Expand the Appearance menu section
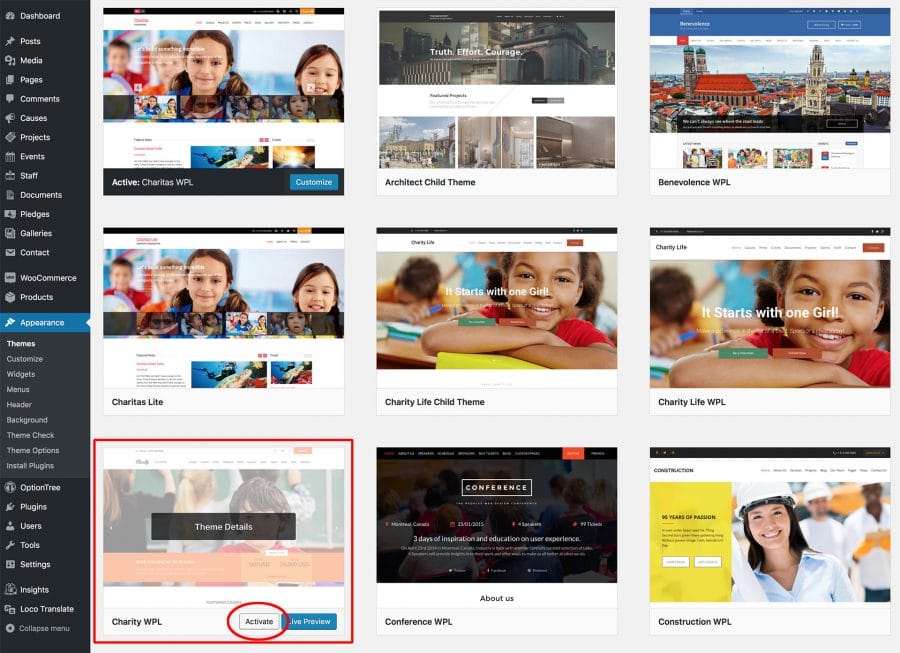 click(42, 323)
